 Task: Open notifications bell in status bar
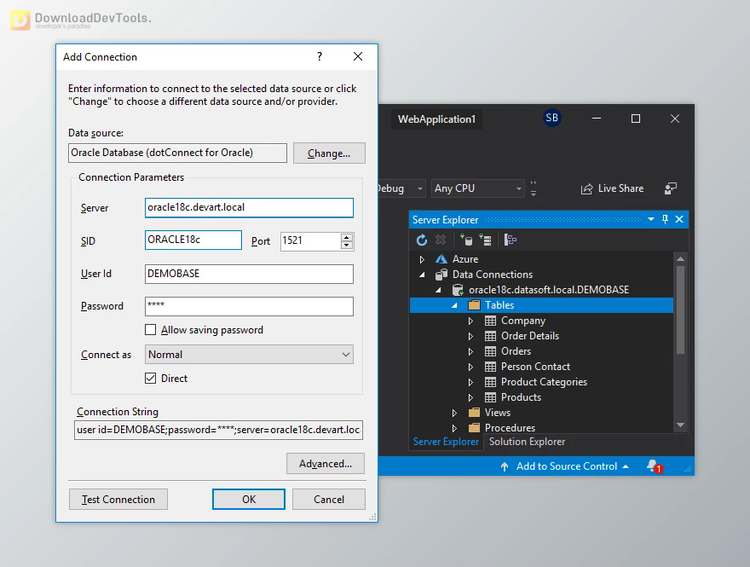654,466
